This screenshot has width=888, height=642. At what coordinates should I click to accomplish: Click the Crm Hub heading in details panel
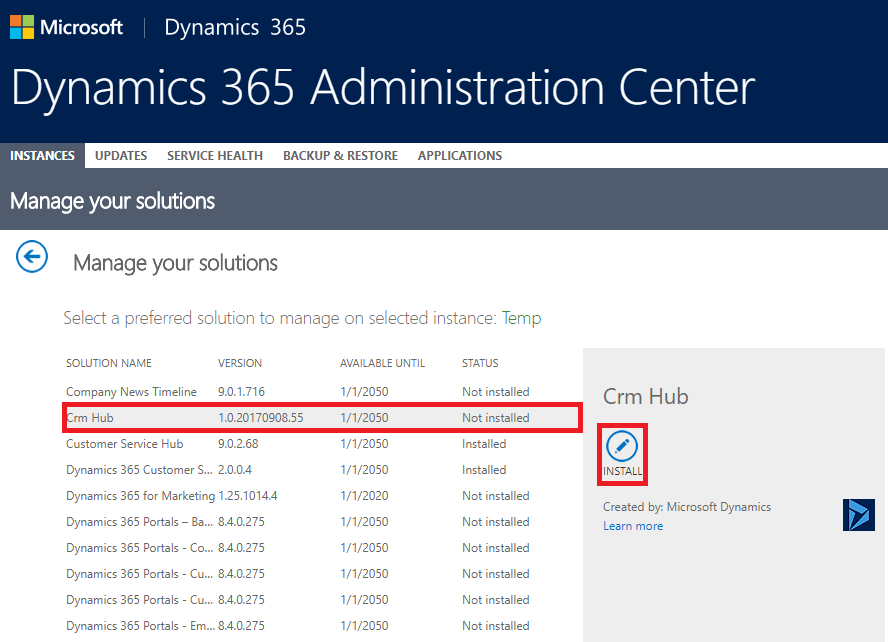tap(646, 397)
